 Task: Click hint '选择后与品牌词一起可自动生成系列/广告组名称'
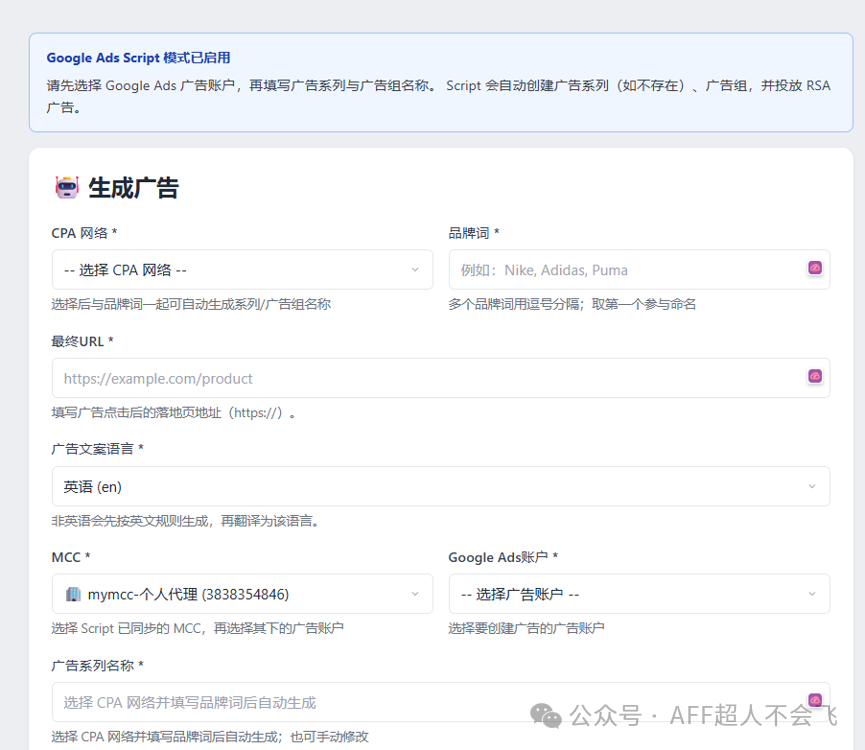click(191, 304)
